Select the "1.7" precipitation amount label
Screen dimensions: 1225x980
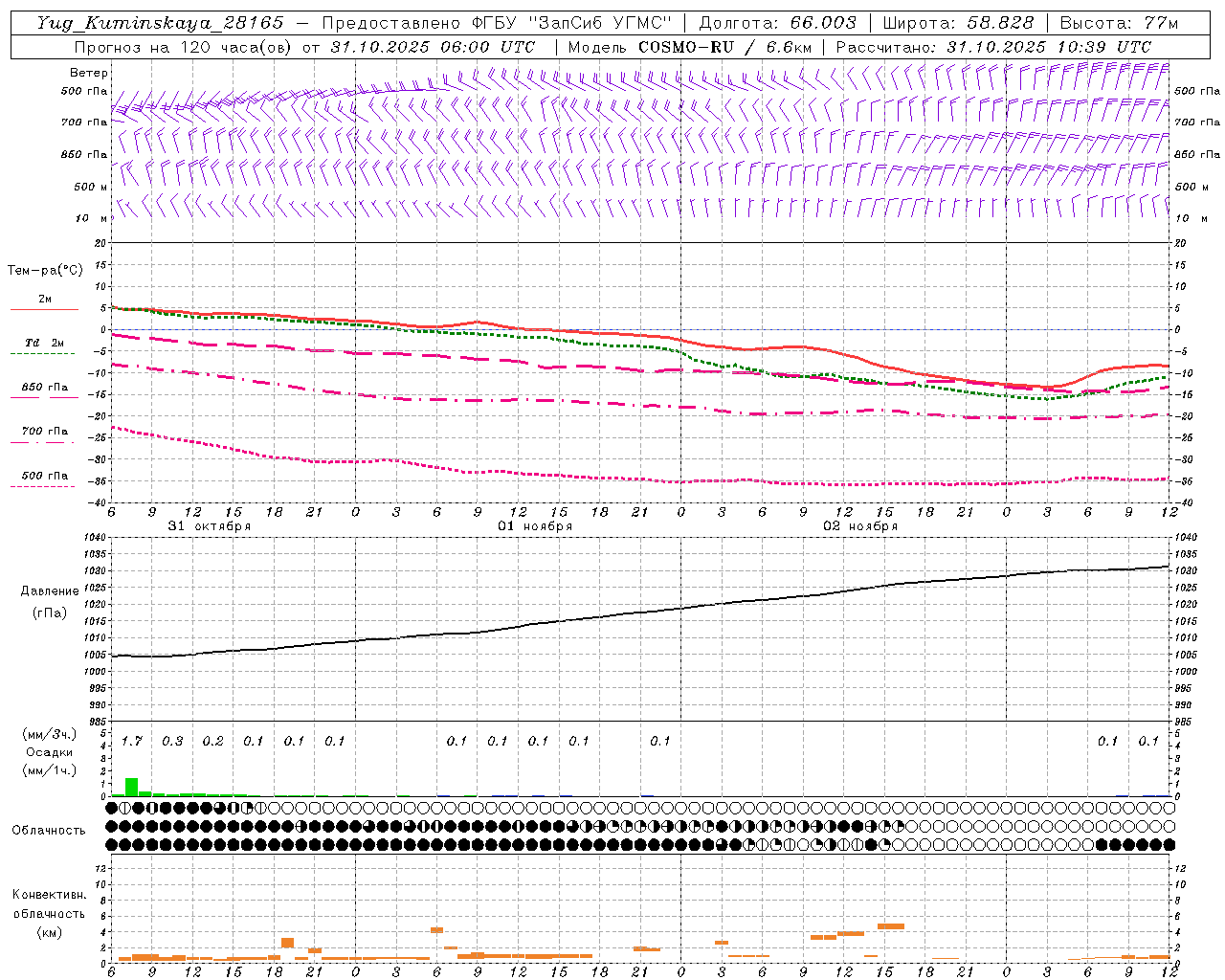pyautogui.click(x=131, y=741)
